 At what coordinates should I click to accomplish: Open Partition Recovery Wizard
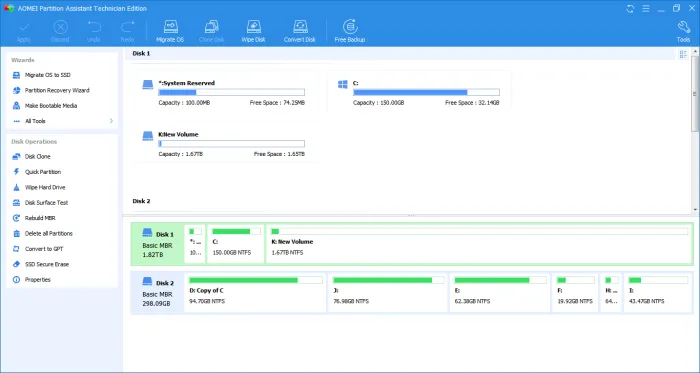[57, 90]
